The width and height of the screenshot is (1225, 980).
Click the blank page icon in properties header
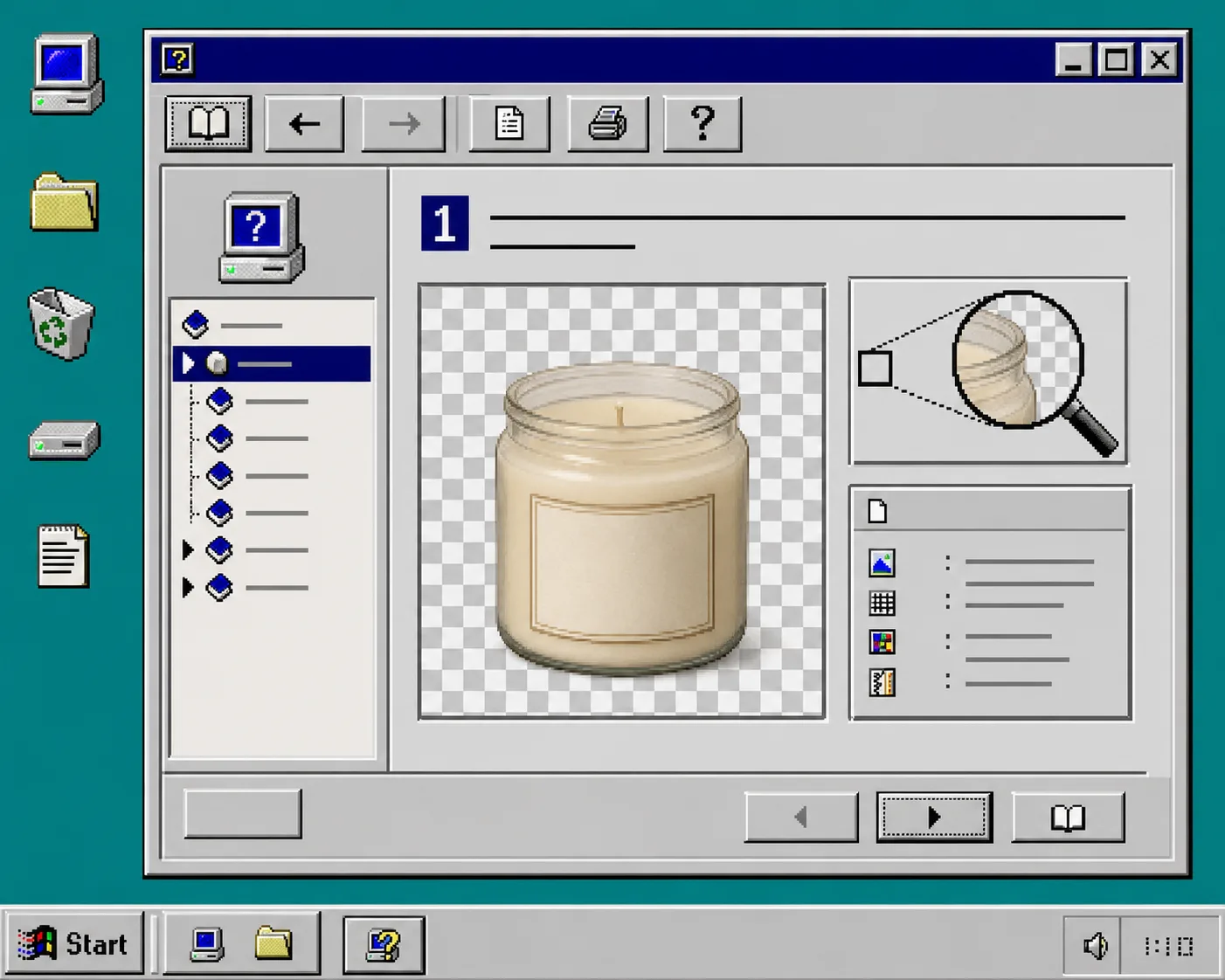877,511
